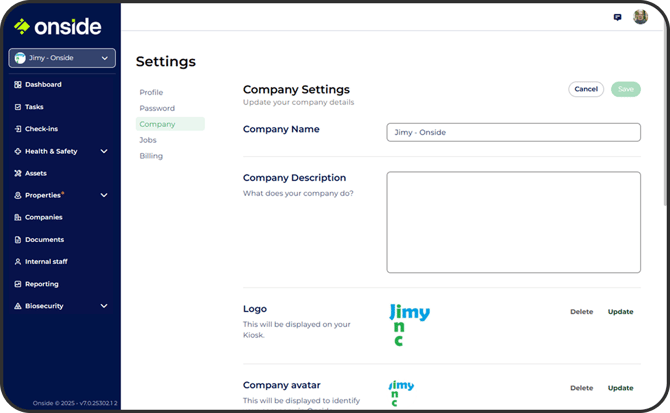Open Tasks in sidebar
Screen dimensions: 670x413
point(34,107)
